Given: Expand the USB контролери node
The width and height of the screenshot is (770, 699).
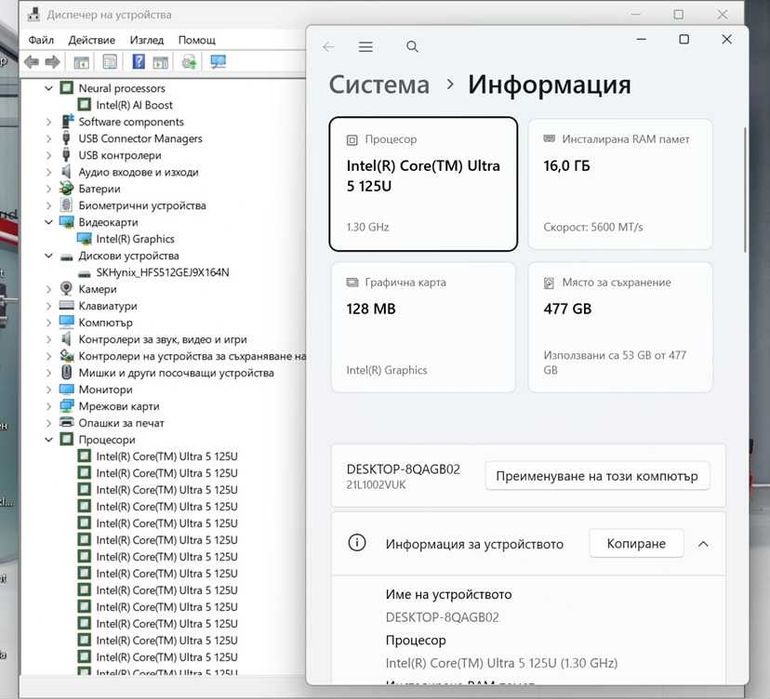Looking at the screenshot, I should [x=49, y=155].
